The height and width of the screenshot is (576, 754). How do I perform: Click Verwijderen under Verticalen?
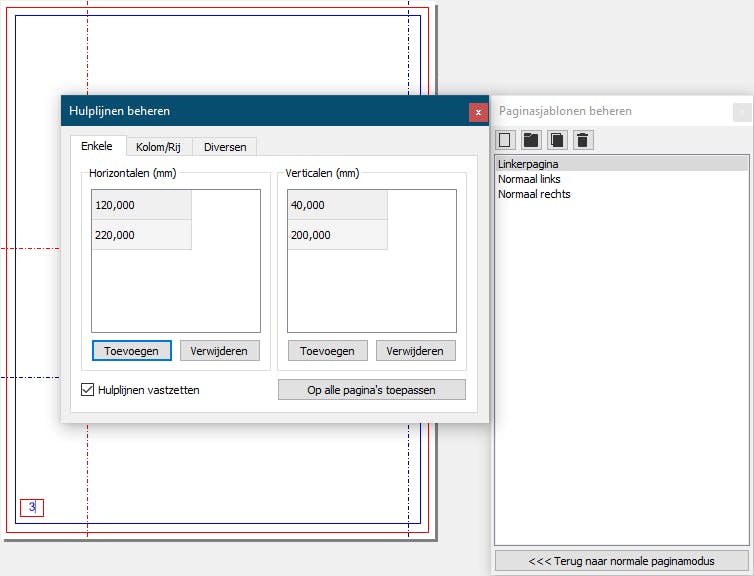tap(415, 351)
